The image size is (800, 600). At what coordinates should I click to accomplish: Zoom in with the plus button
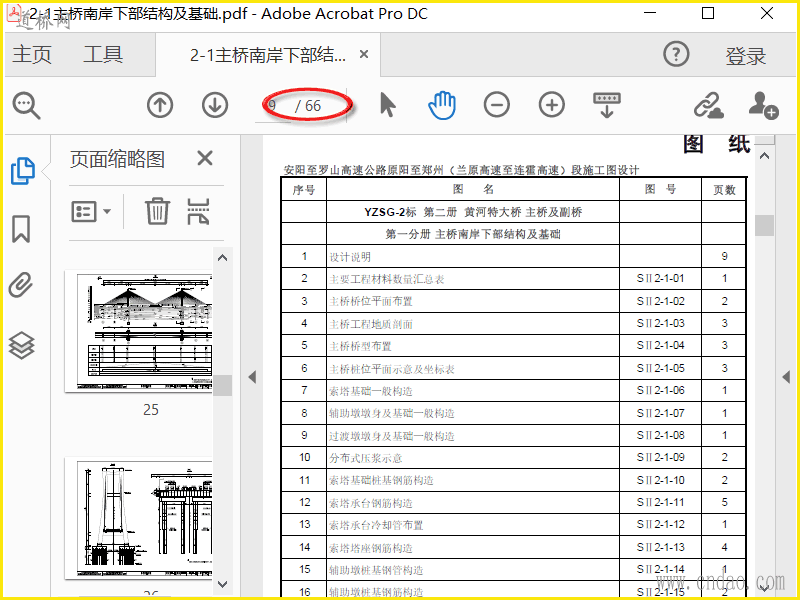[552, 105]
